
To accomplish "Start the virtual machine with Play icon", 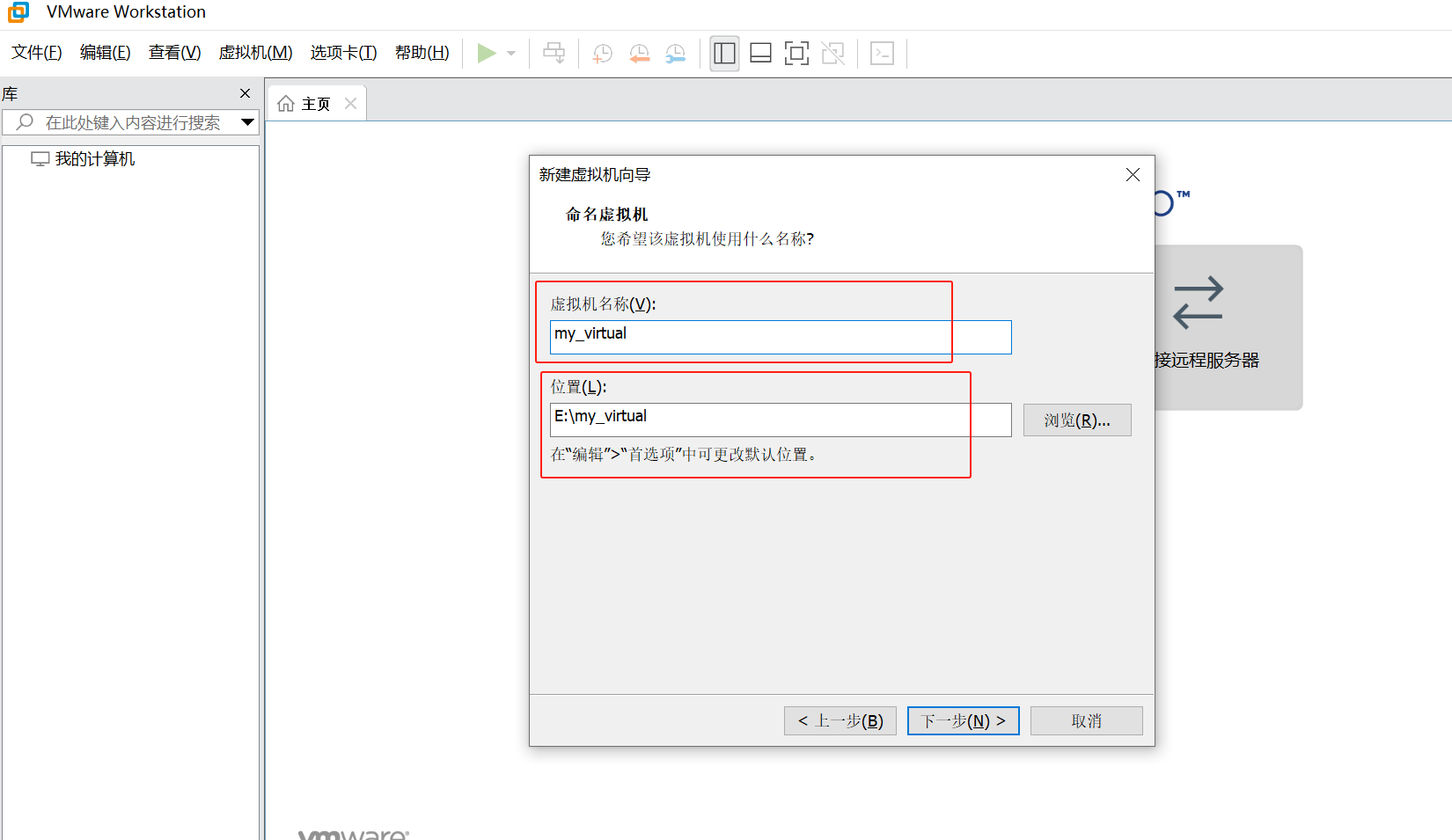I will [486, 54].
